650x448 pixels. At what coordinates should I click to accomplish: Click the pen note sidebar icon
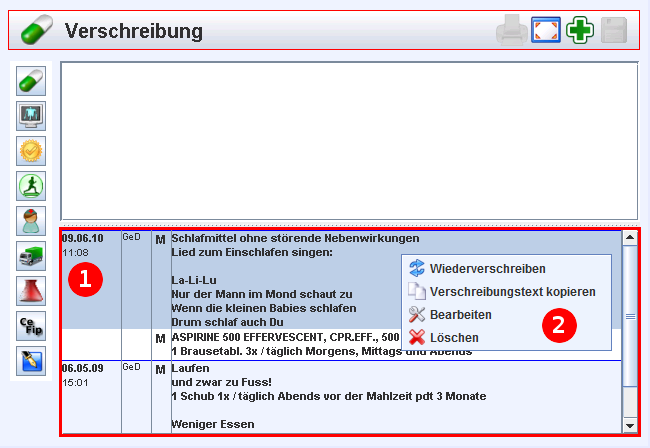click(x=32, y=361)
